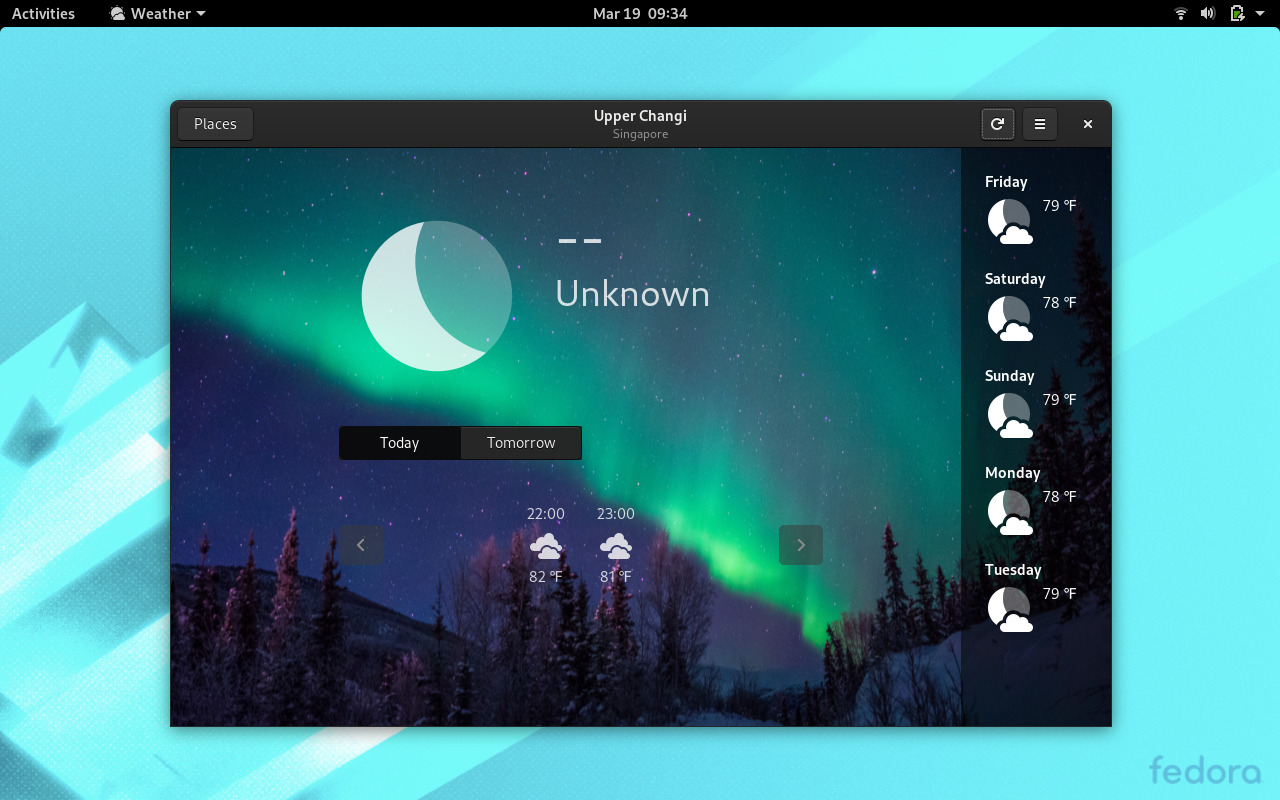Click the Mar 19 clock in the top bar
Image resolution: width=1280 pixels, height=800 pixels.
tap(640, 13)
